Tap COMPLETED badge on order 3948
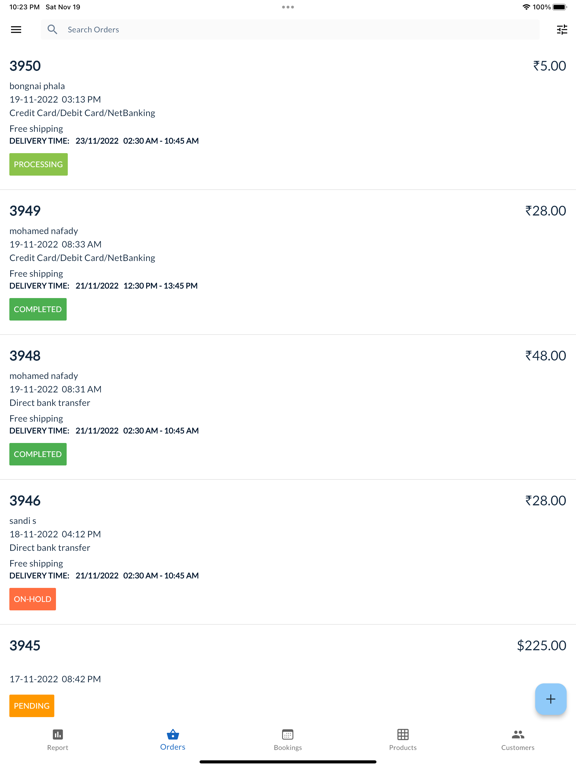 38,455
